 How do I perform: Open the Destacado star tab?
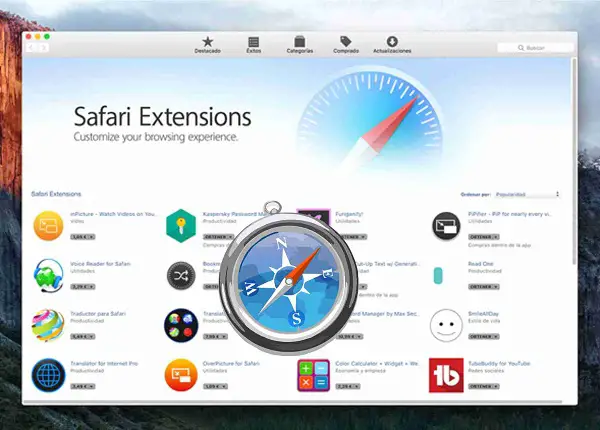[x=207, y=45]
